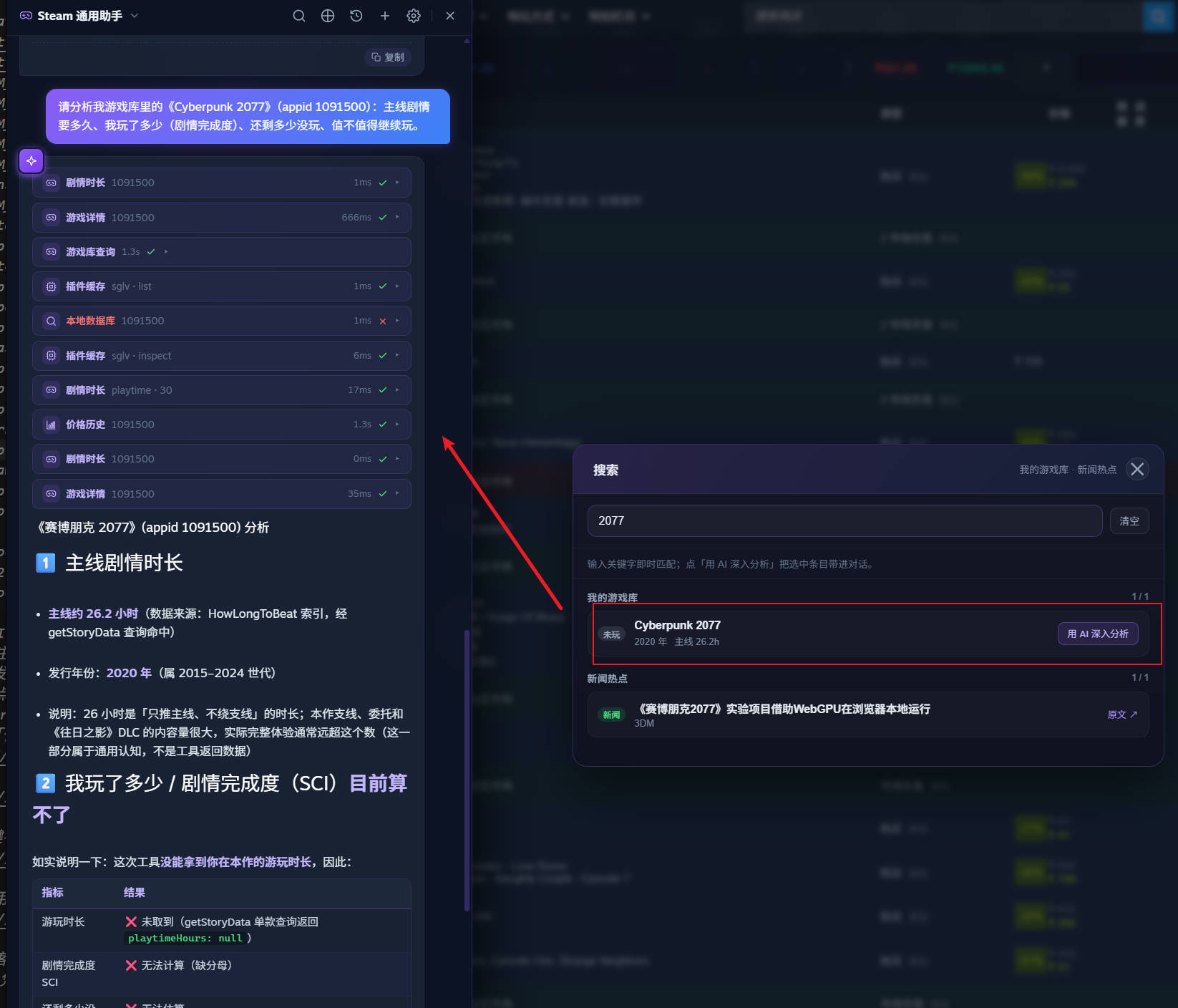Image resolution: width=1178 pixels, height=1008 pixels.
Task: Click the success checkmark on 价格历史 row
Action: coord(383,425)
